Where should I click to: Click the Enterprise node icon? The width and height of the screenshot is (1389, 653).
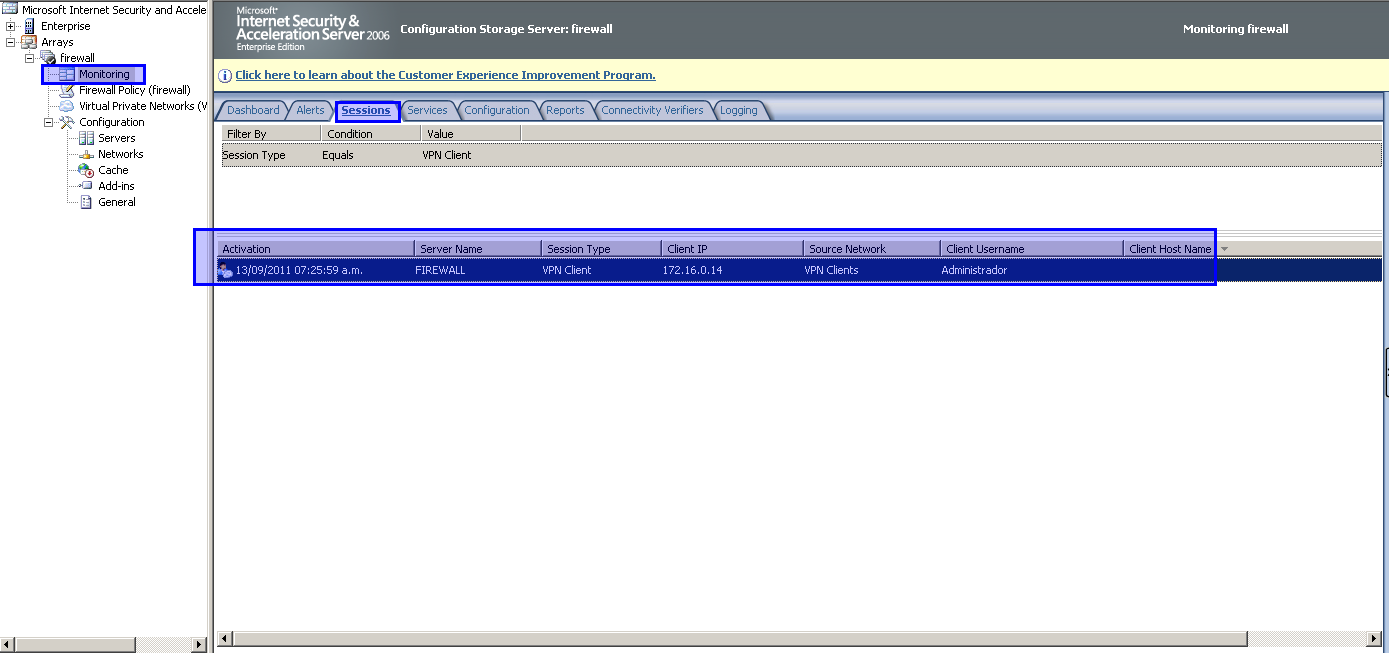click(x=28, y=26)
